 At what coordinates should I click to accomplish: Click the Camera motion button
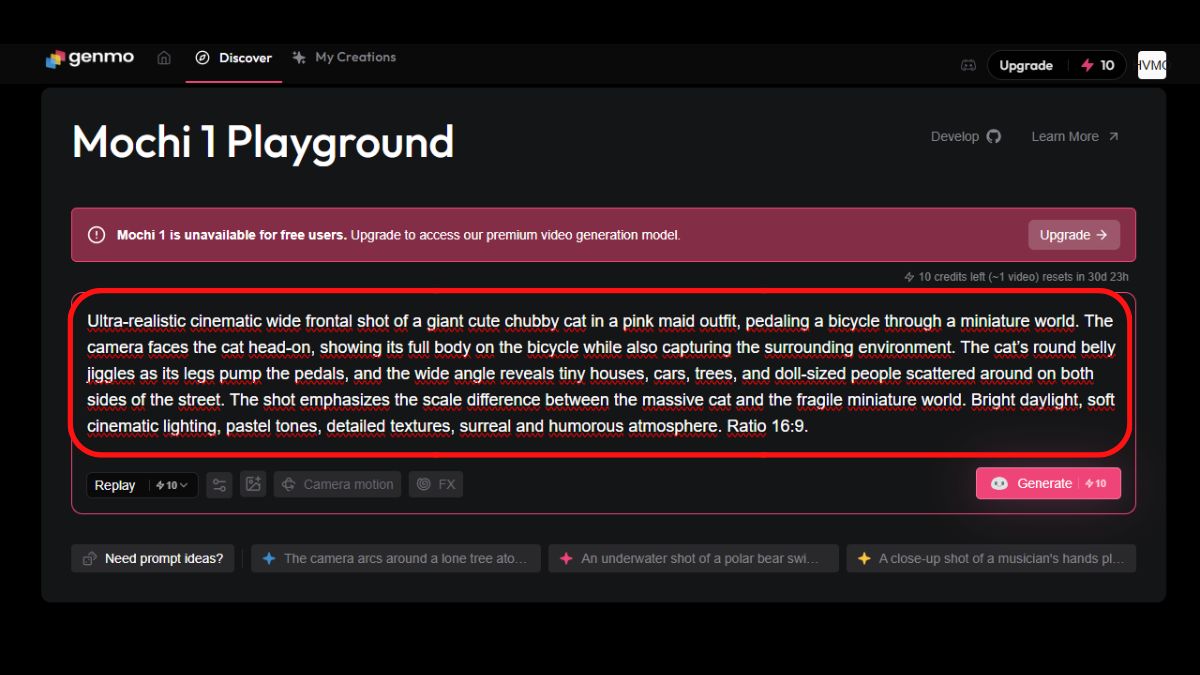click(337, 485)
